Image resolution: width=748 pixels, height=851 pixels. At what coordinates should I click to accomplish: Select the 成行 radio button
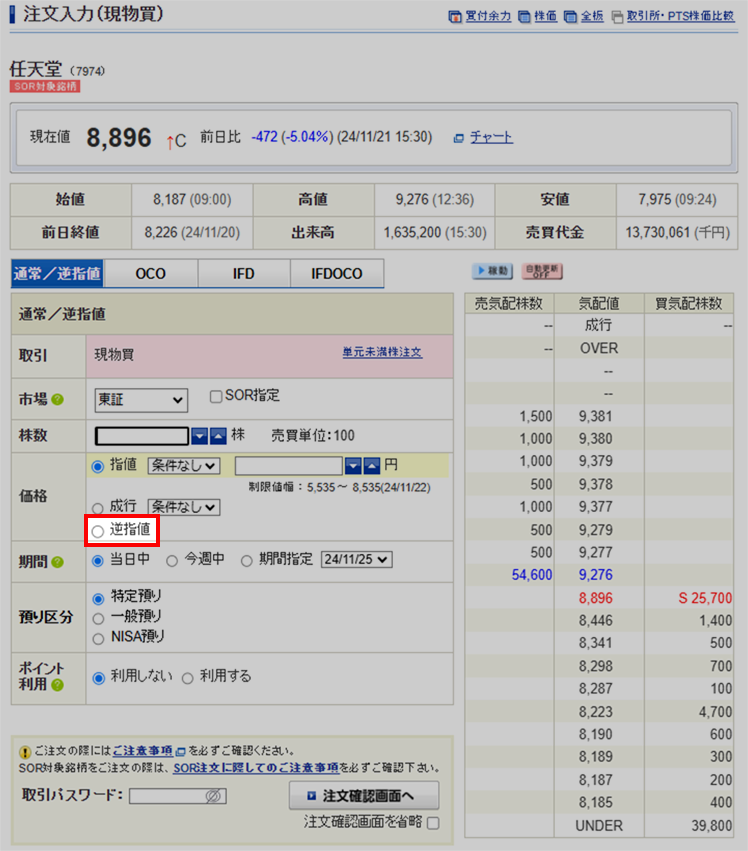(98, 508)
